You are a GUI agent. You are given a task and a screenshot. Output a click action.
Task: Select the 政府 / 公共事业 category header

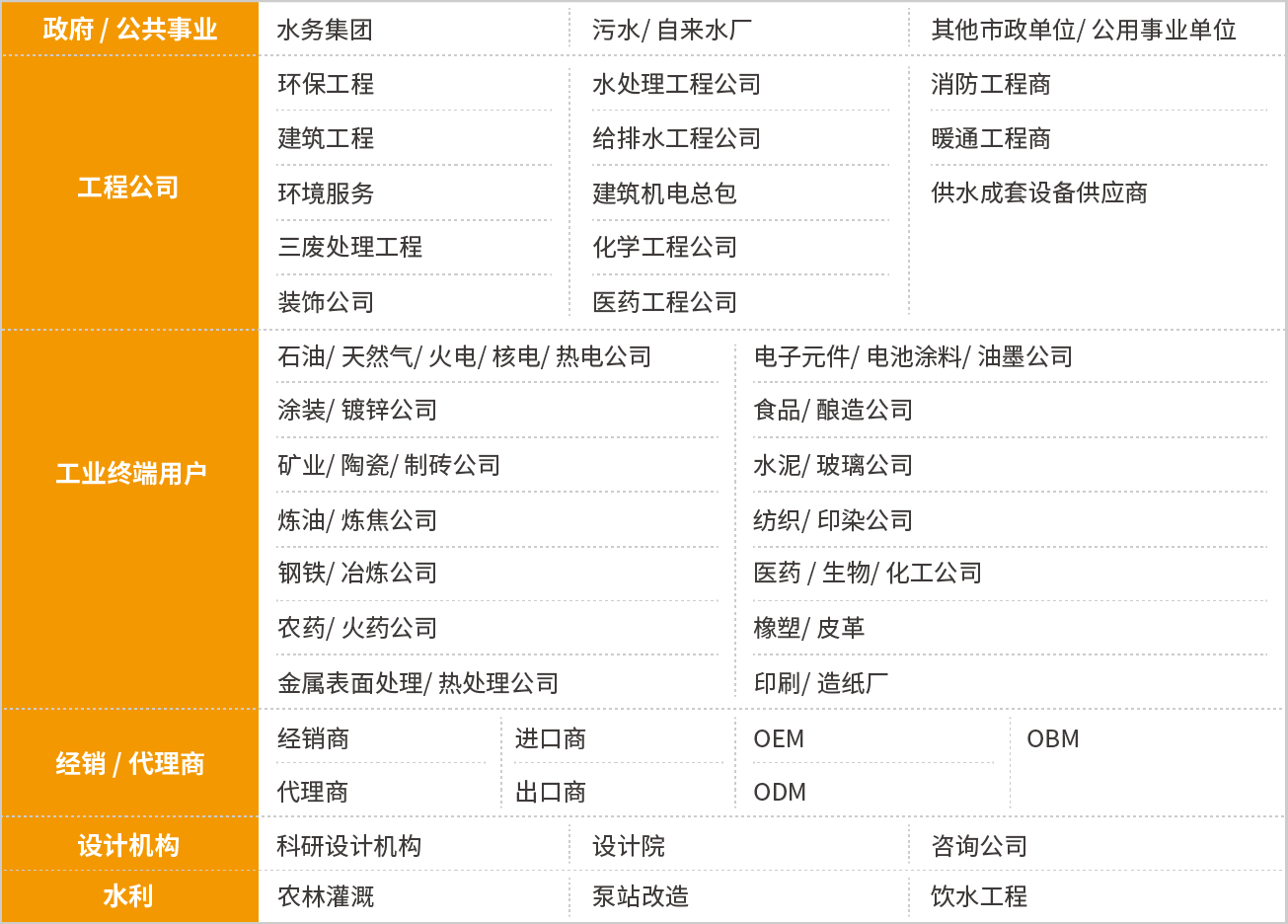(x=129, y=30)
